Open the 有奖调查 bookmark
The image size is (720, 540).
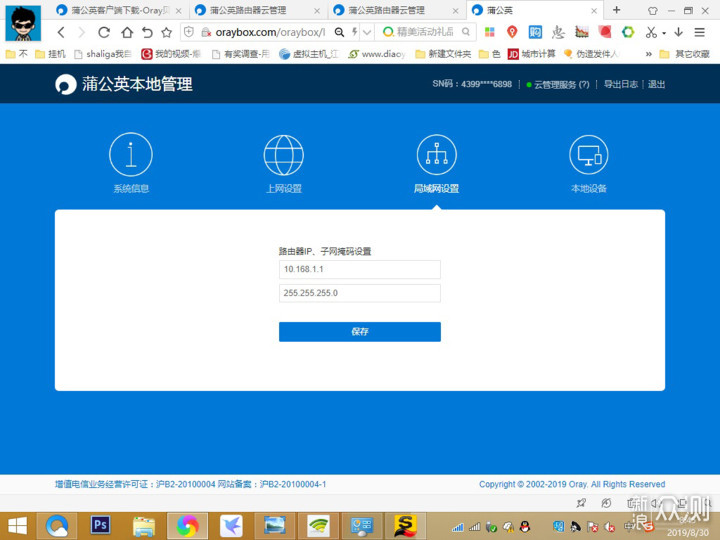(x=241, y=54)
